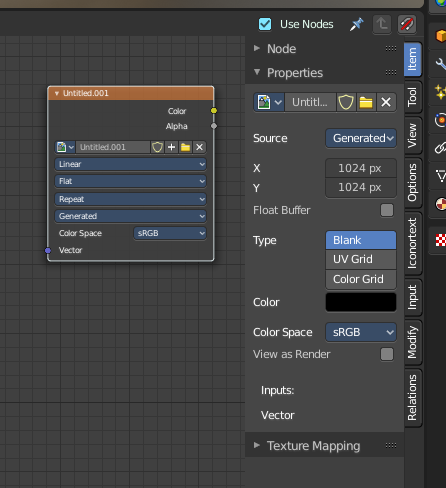Image resolution: width=446 pixels, height=488 pixels.
Task: Click the parent node tree arrow icon
Action: tap(382, 24)
